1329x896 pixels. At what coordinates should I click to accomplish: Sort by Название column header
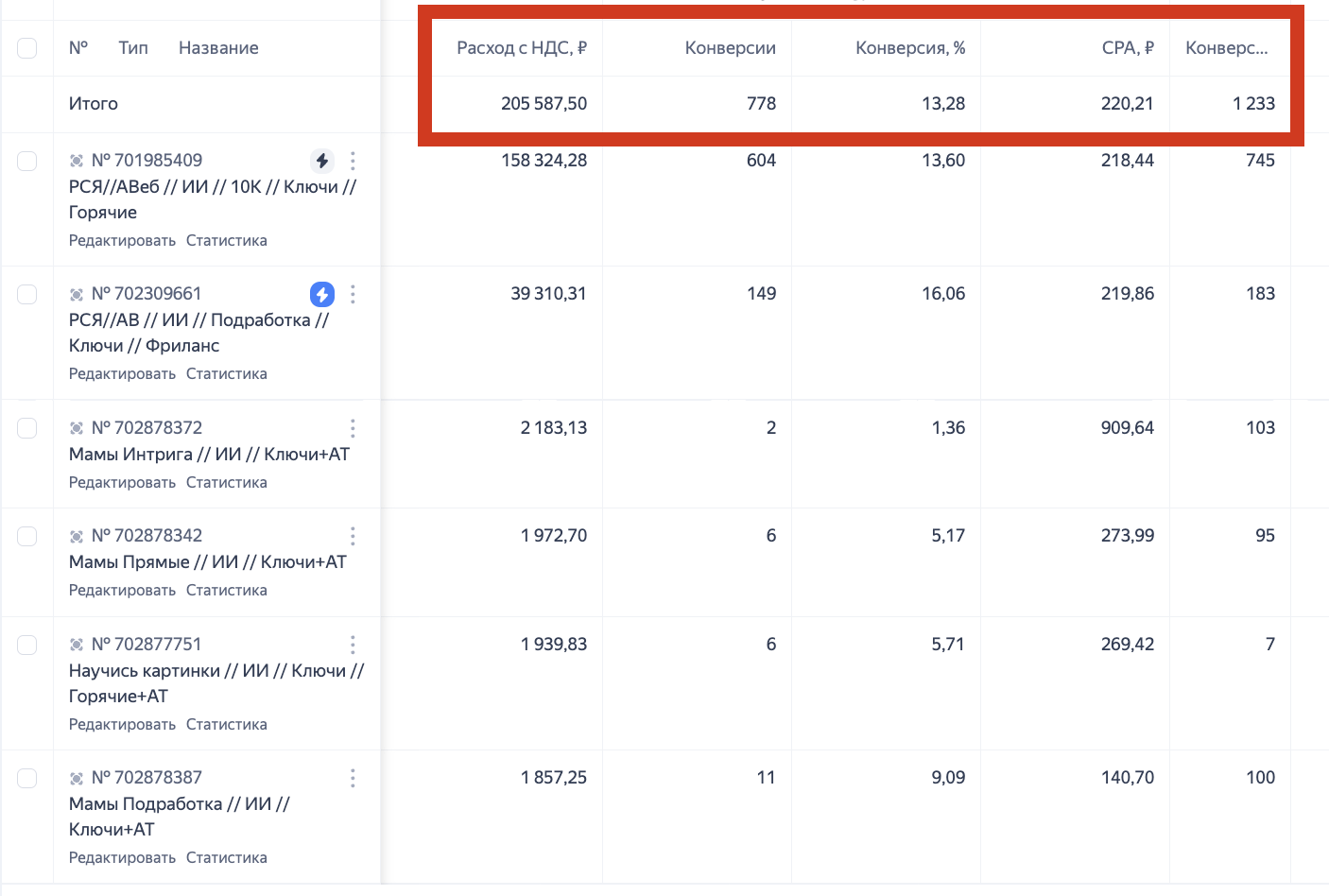pyautogui.click(x=218, y=48)
